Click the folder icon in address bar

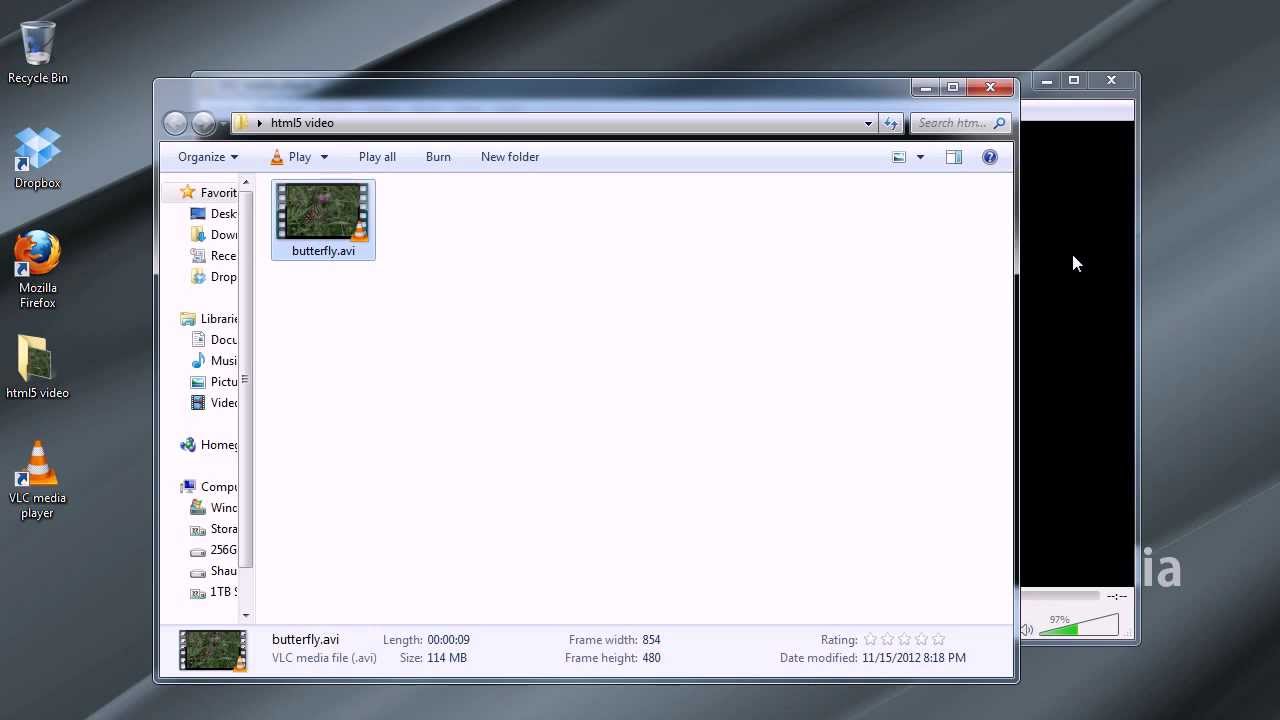241,123
